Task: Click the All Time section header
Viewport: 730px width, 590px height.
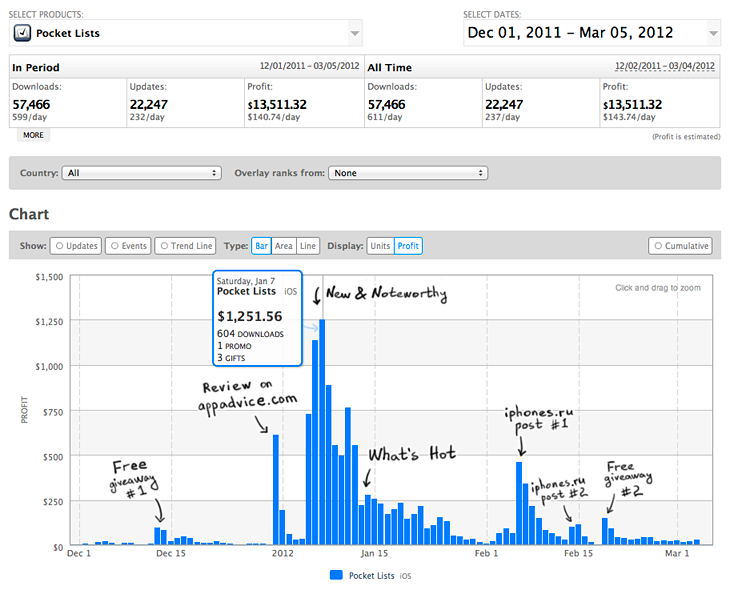Action: pyautogui.click(x=390, y=68)
